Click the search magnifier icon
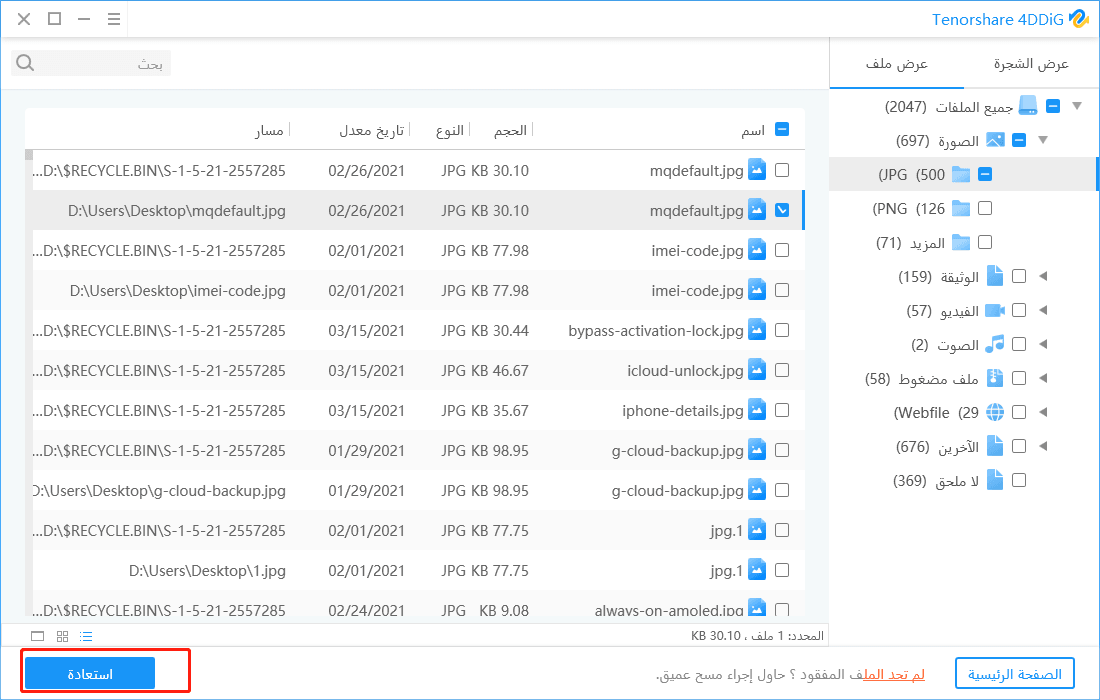 point(25,64)
